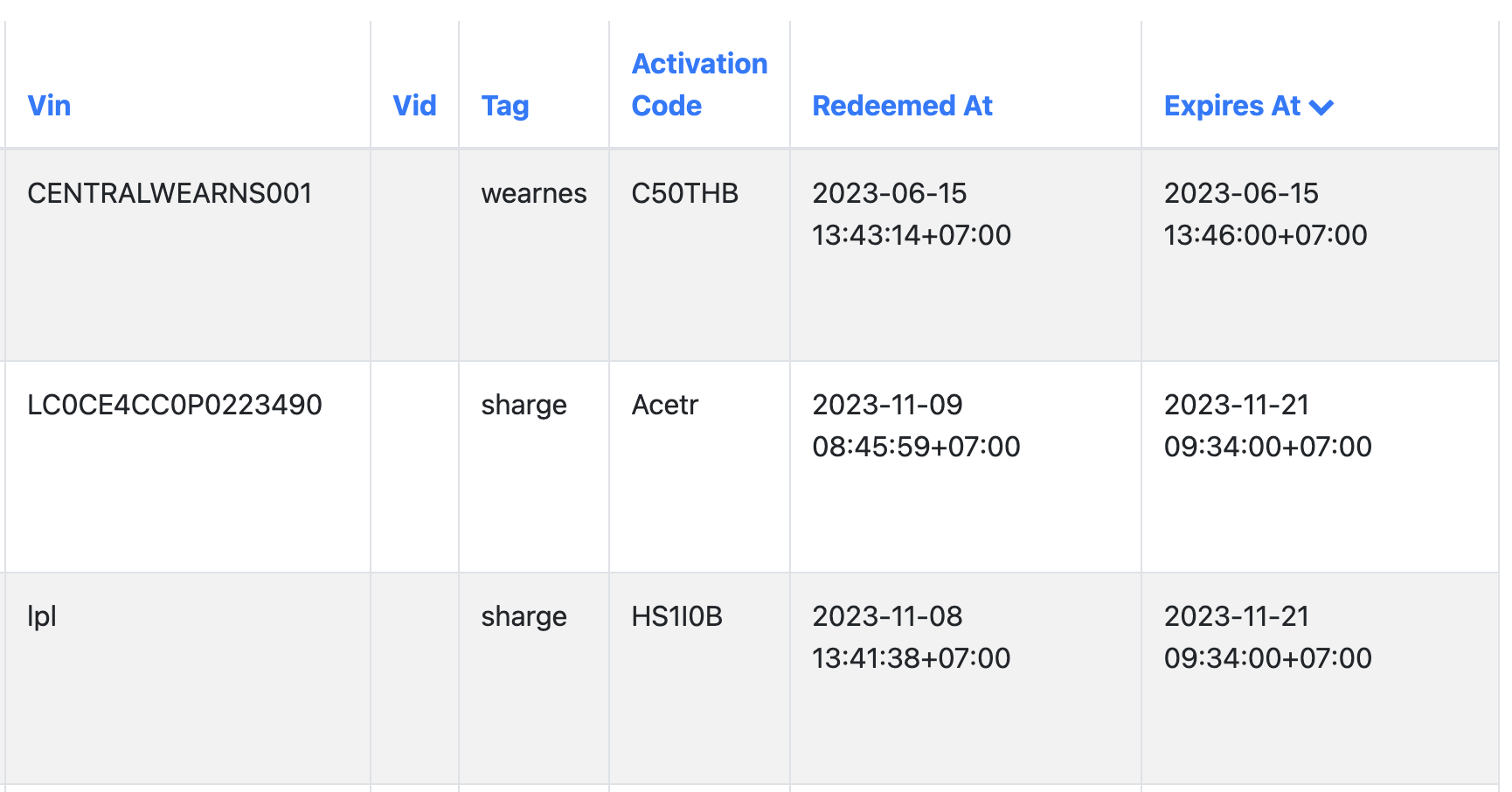Click redeemed time 2023-11-08 13:41:38
Image resolution: width=1512 pixels, height=792 pixels.
[911, 637]
